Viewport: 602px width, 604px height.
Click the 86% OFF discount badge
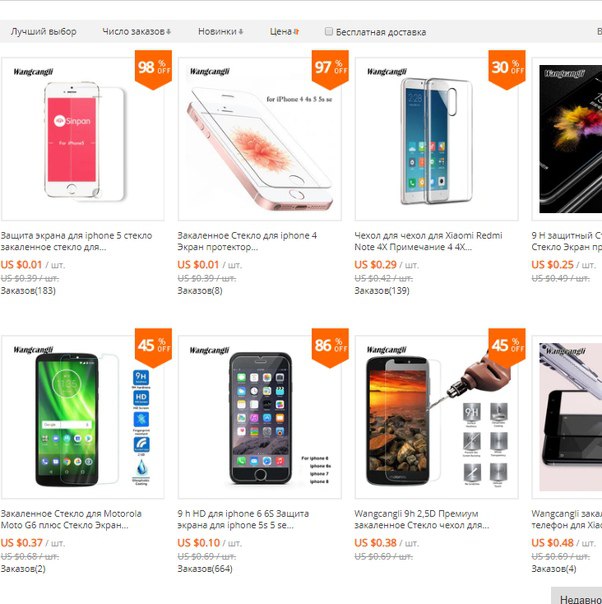click(330, 347)
